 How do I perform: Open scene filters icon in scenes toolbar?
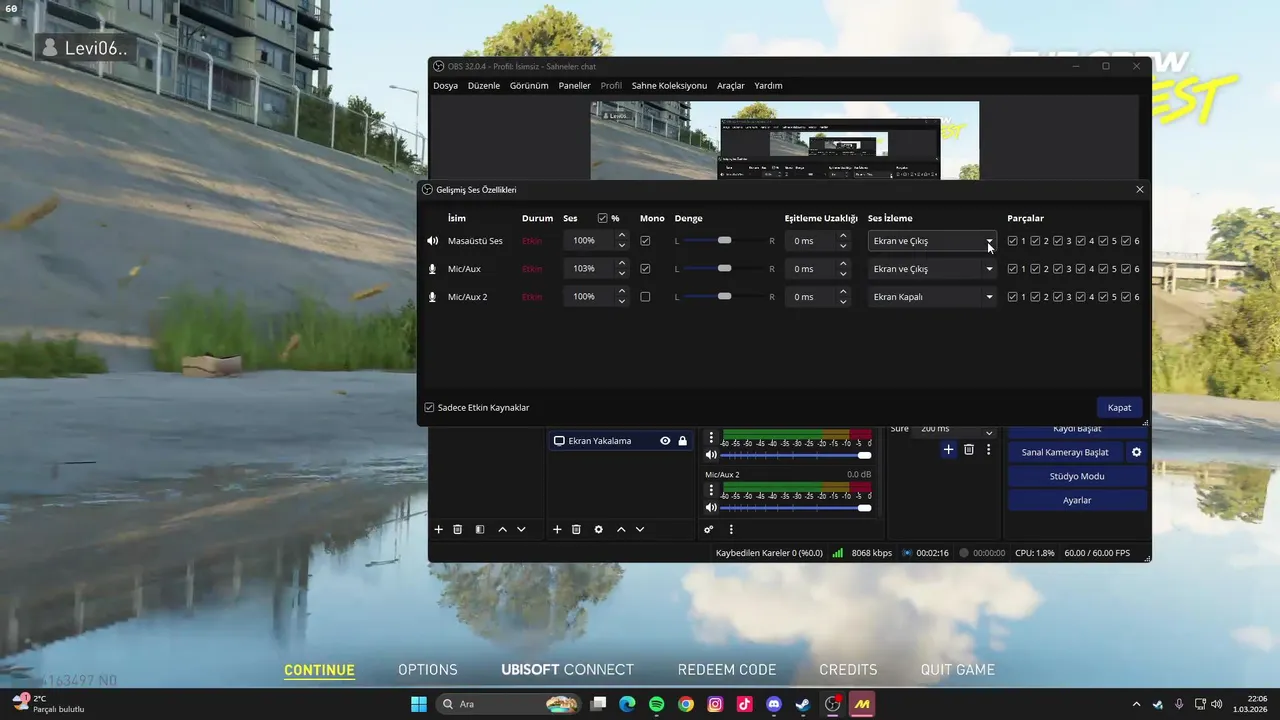(x=480, y=529)
